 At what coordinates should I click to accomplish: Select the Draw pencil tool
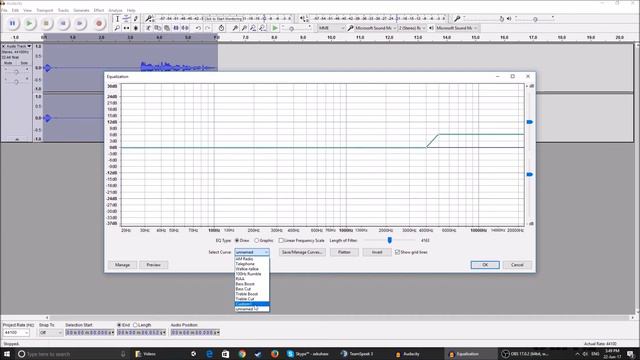[x=136, y=19]
